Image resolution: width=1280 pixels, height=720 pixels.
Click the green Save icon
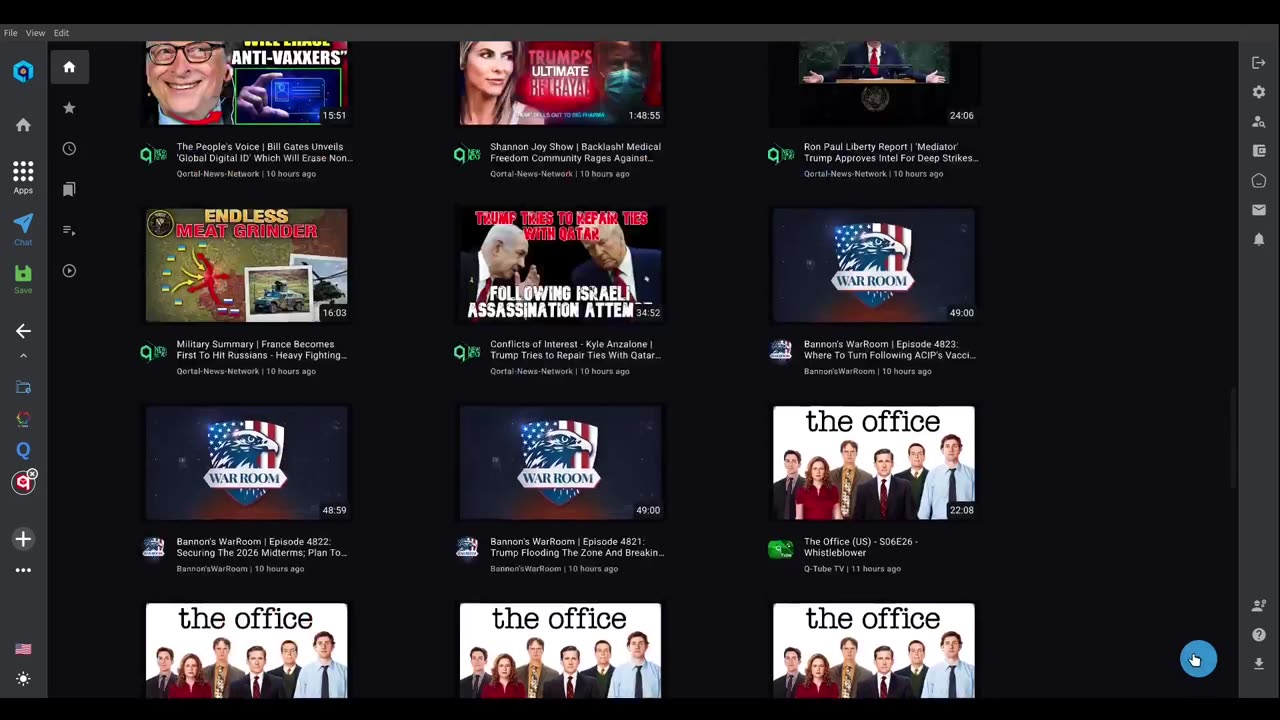23,278
